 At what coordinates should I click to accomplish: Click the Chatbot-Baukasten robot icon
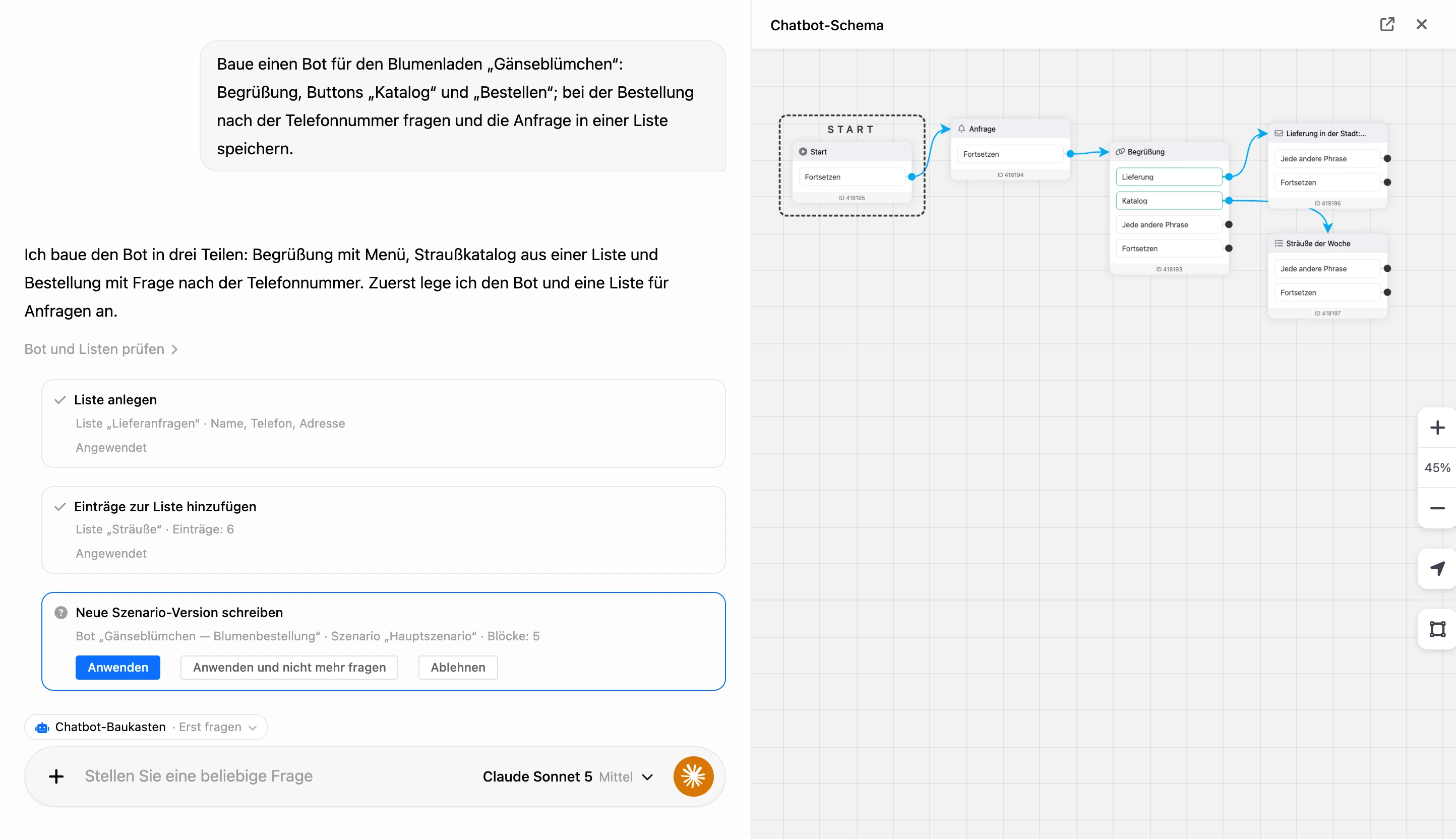[x=42, y=727]
